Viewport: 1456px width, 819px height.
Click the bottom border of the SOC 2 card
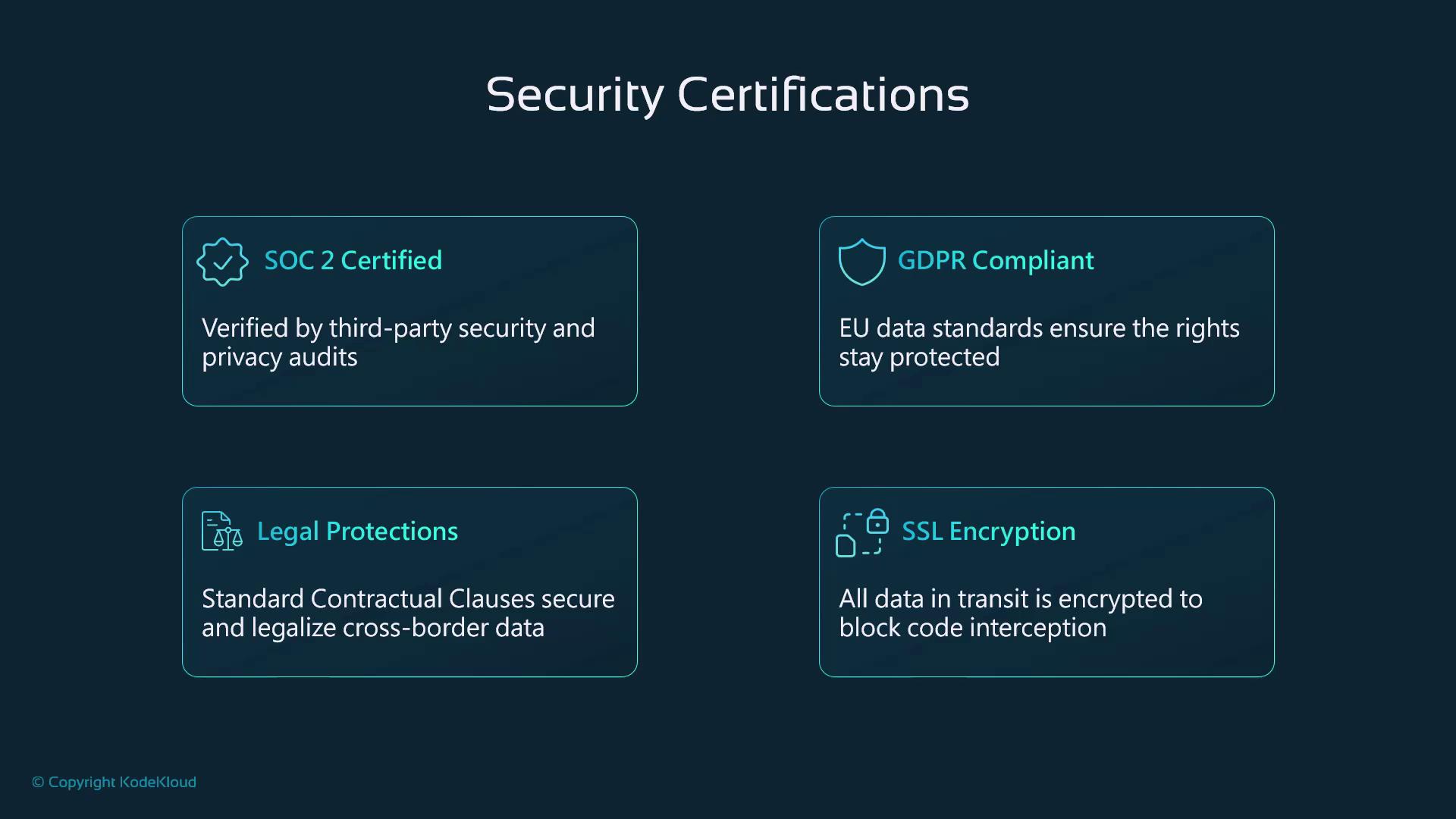pos(409,406)
